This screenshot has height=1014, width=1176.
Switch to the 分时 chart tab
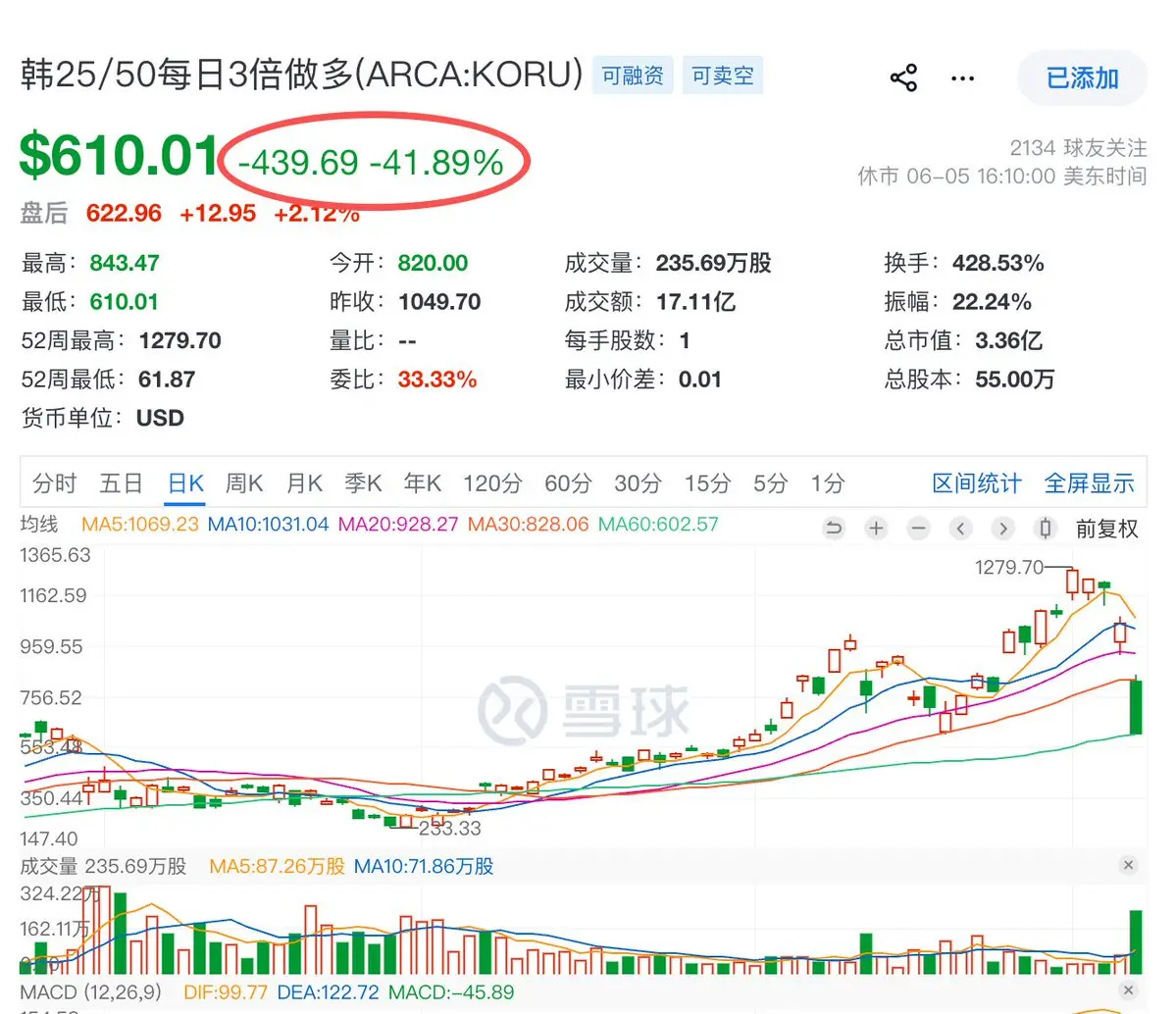(x=54, y=483)
